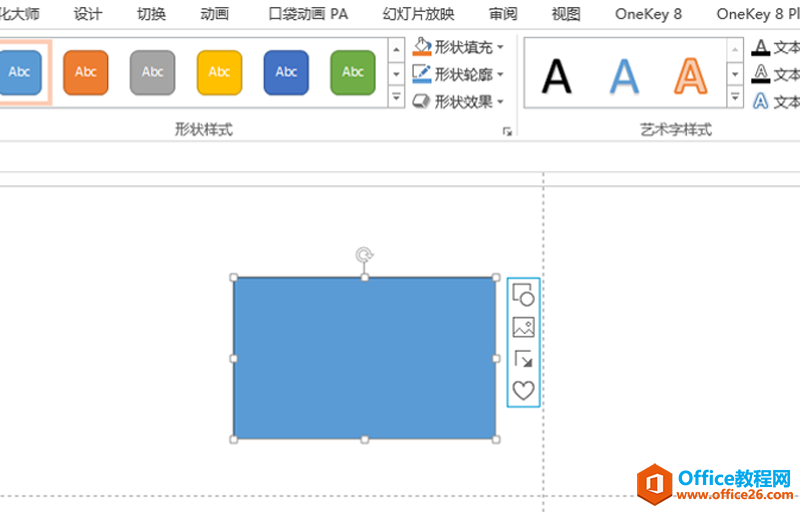Open the 口袋动画 PA tab
This screenshot has height=512, width=800.
pos(308,14)
